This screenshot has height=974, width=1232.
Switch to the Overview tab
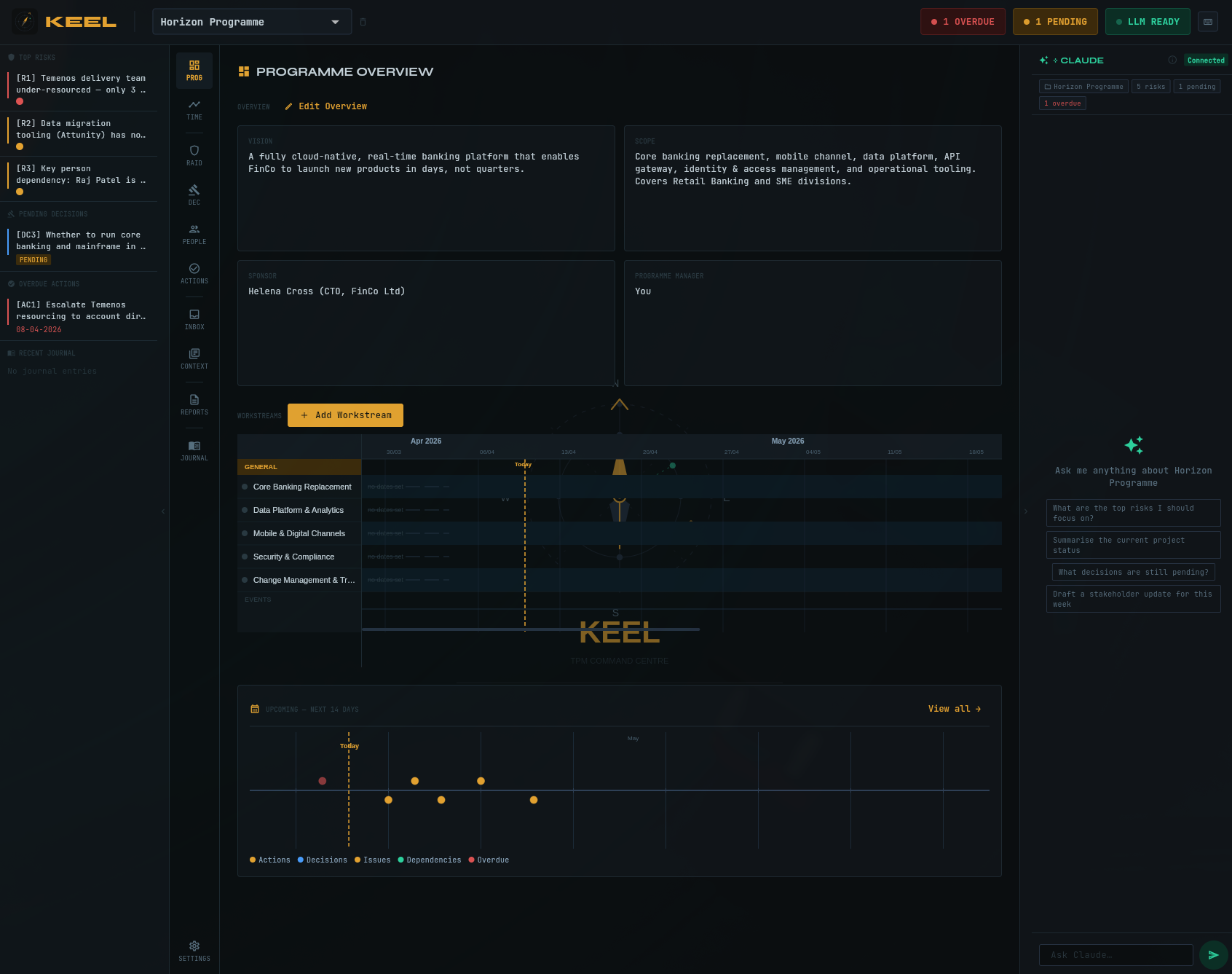tap(253, 106)
